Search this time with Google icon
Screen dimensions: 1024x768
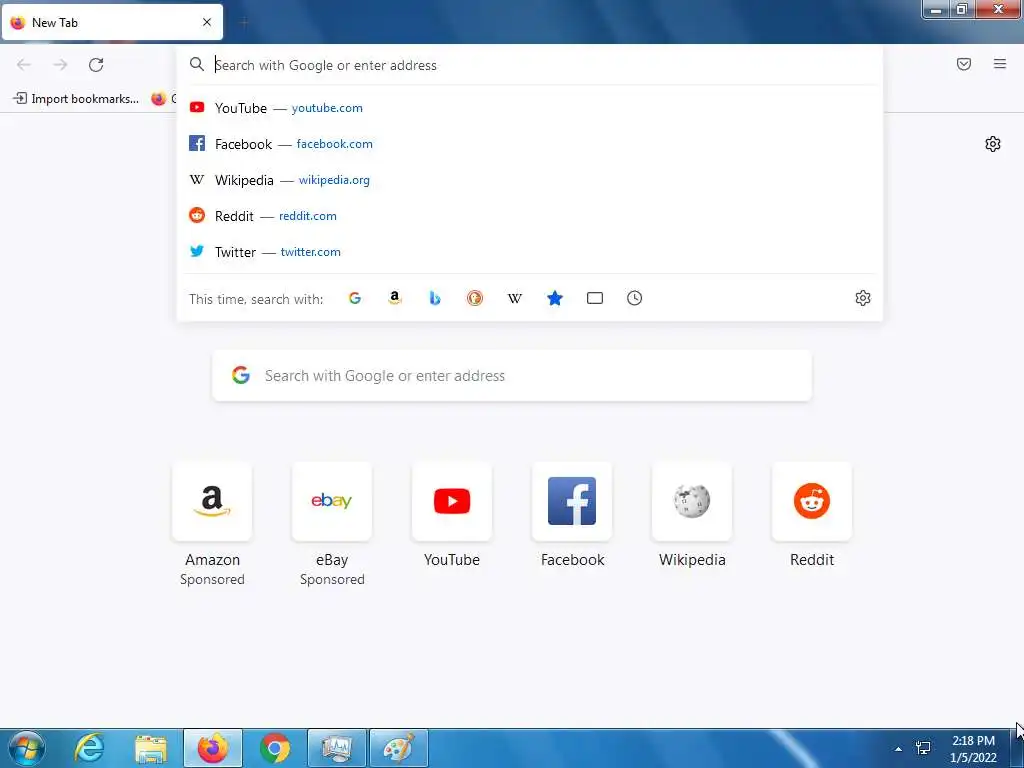click(x=355, y=298)
